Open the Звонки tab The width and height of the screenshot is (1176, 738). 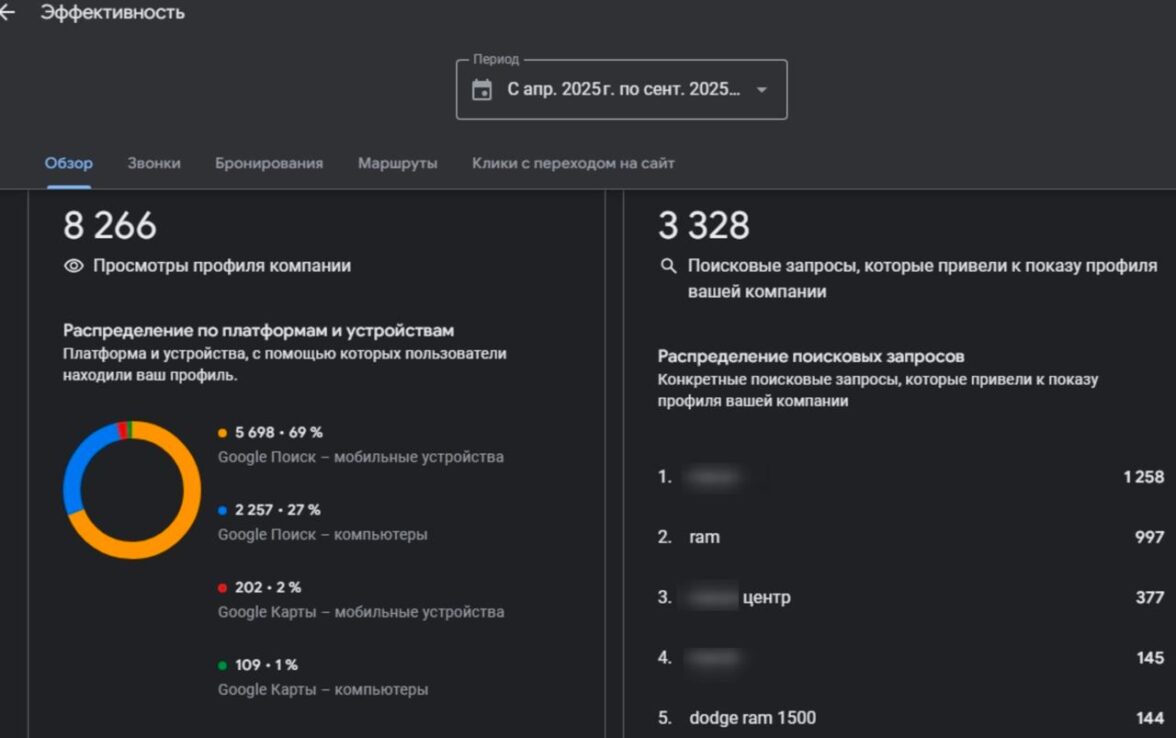[x=154, y=163]
